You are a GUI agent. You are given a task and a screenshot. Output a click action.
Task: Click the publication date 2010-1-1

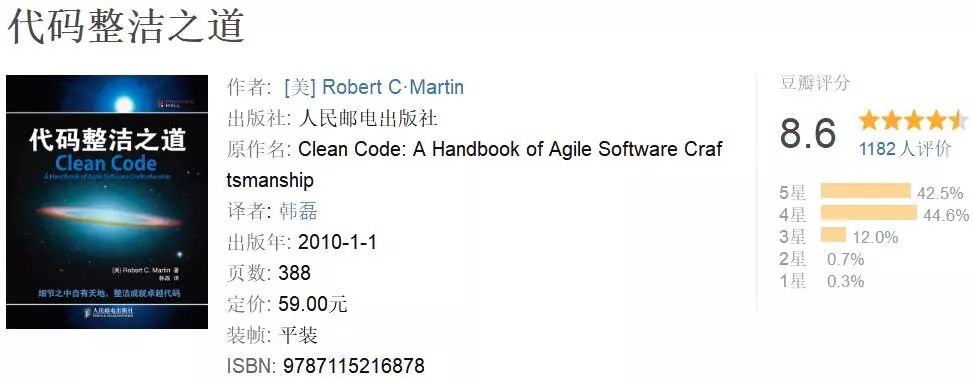click(337, 242)
